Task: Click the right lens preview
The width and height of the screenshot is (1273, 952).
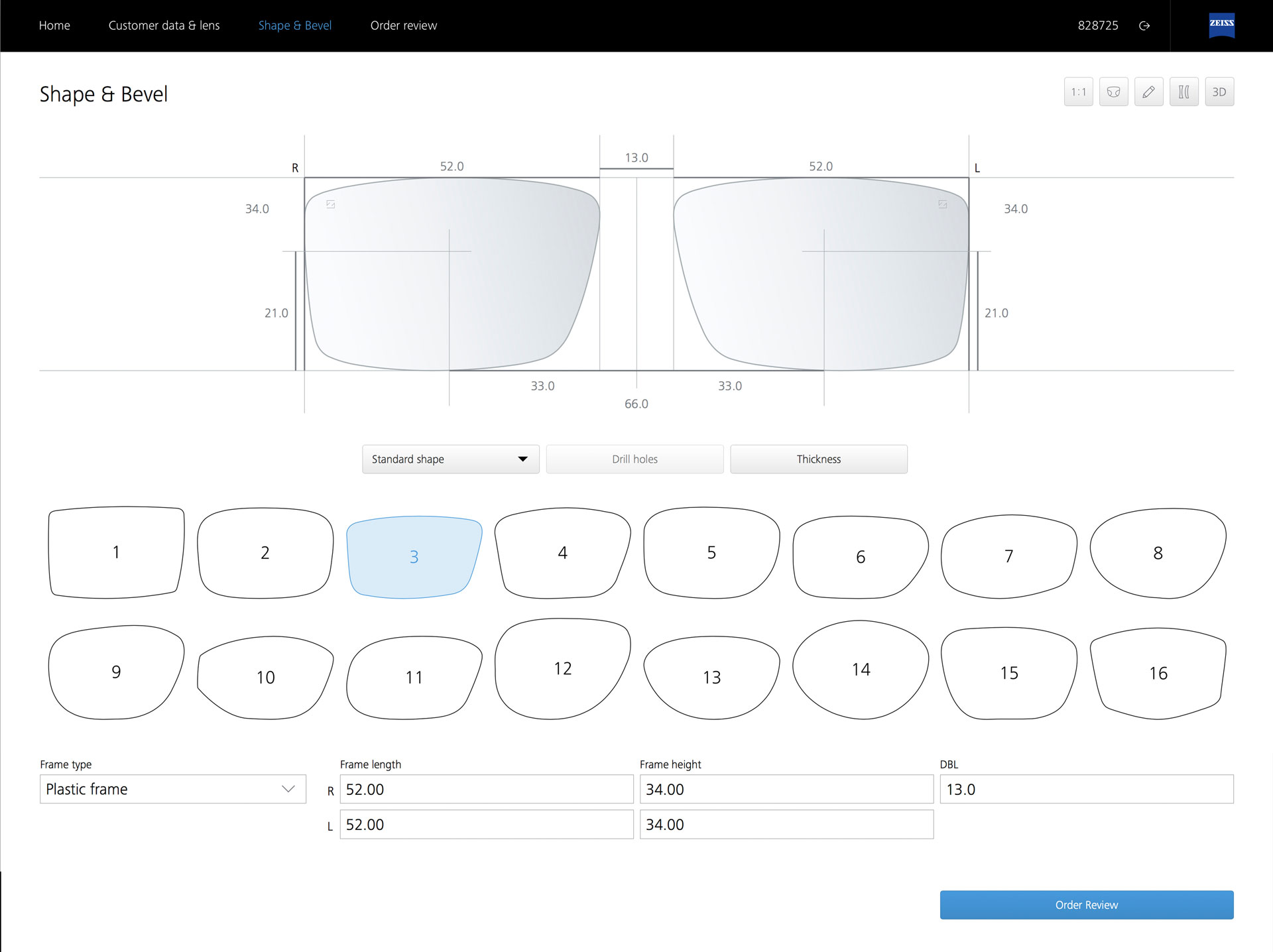Action: 452,274
